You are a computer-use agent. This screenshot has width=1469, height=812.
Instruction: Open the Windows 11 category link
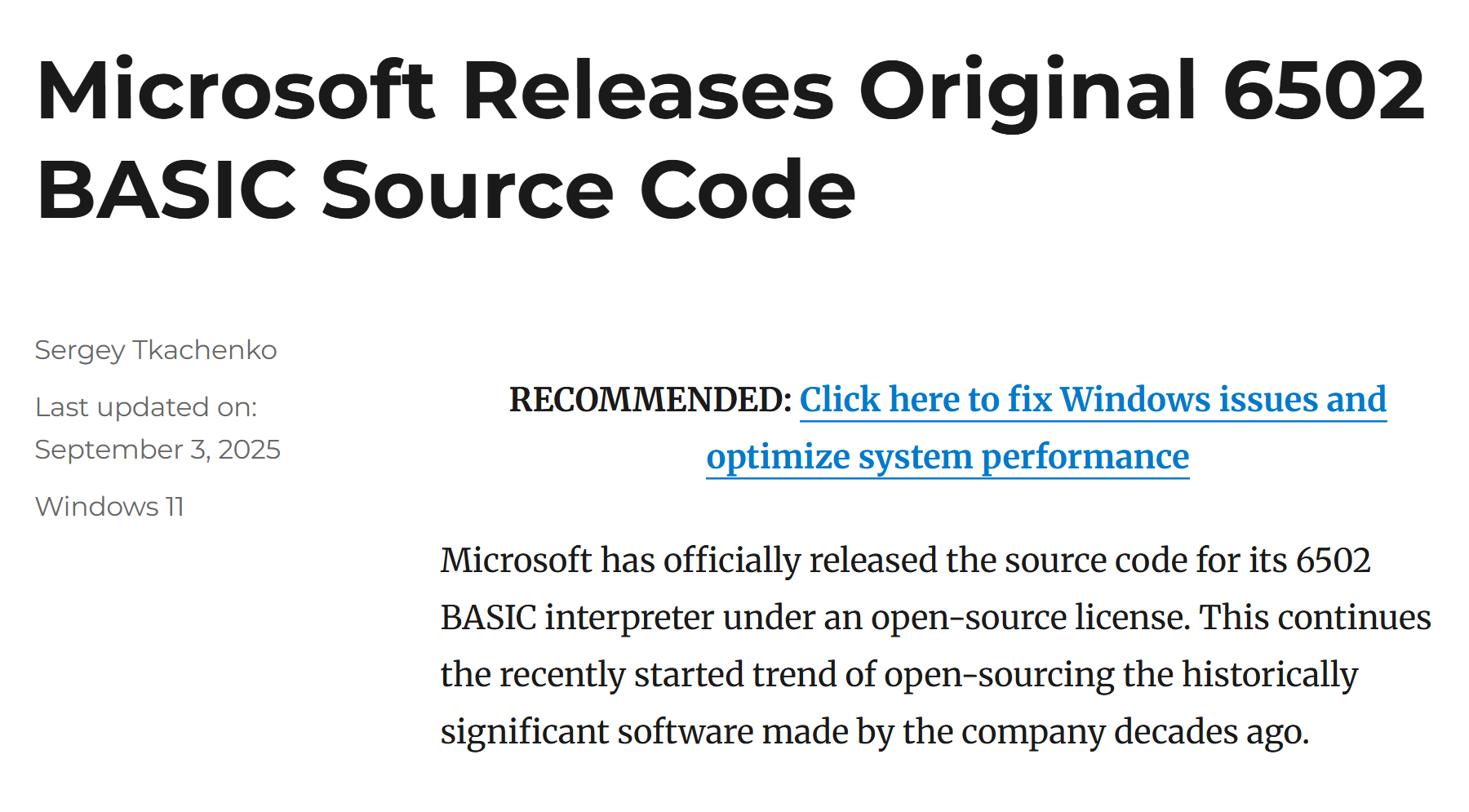pos(109,507)
